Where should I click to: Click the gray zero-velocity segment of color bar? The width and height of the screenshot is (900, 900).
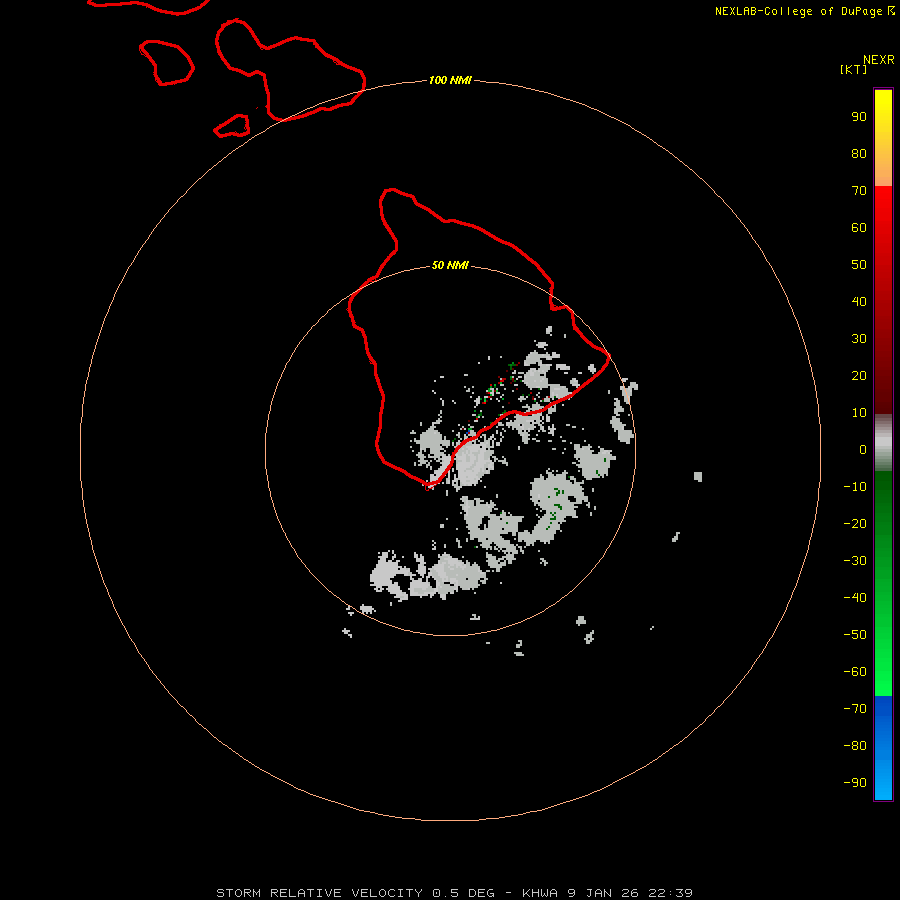(x=883, y=442)
